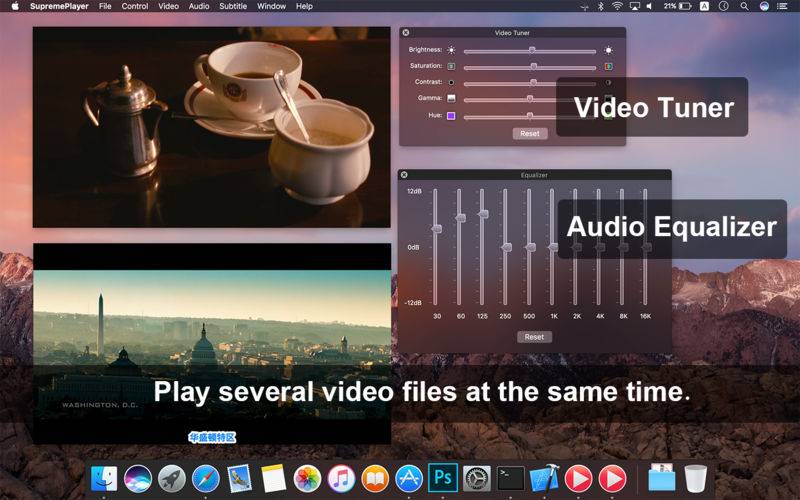The width and height of the screenshot is (800, 500).
Task: Open the Window menu
Action: point(271,6)
